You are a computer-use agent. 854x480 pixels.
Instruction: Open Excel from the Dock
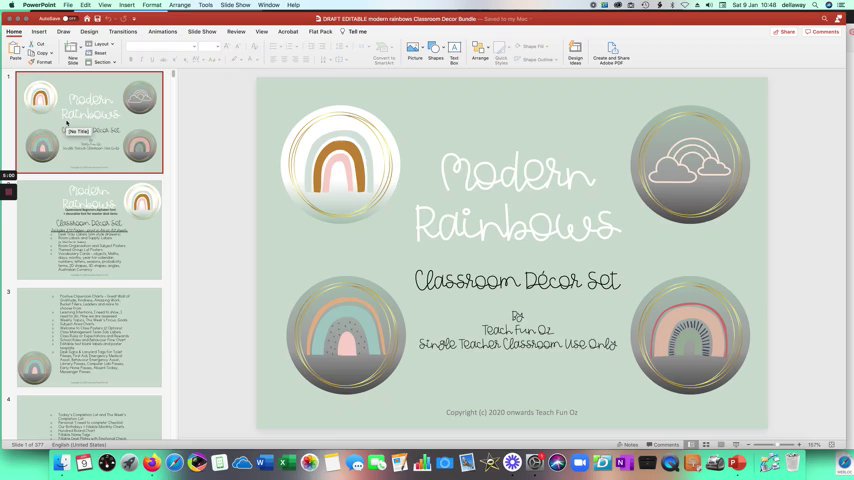tap(286, 463)
